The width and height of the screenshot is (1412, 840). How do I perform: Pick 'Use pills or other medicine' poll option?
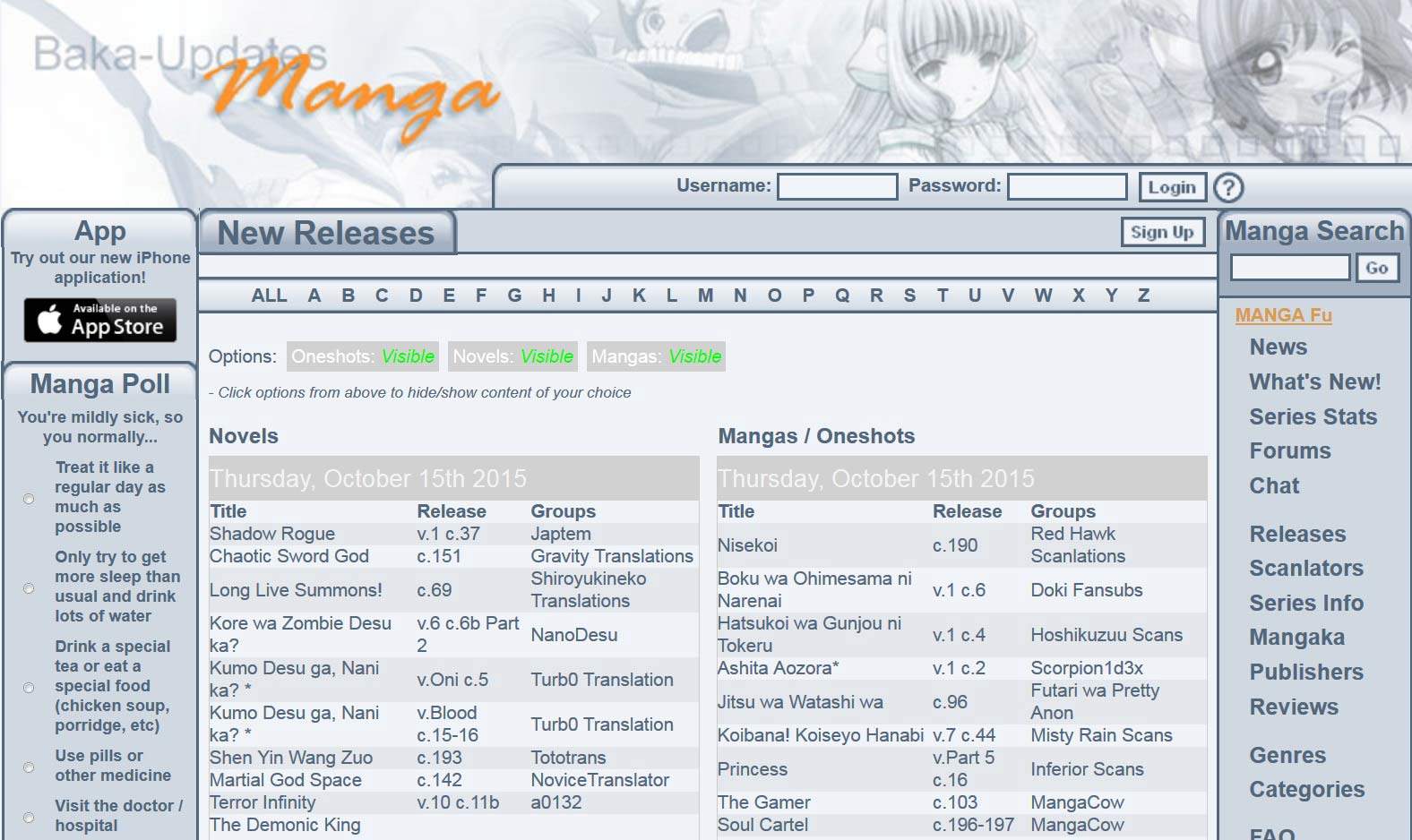click(29, 767)
